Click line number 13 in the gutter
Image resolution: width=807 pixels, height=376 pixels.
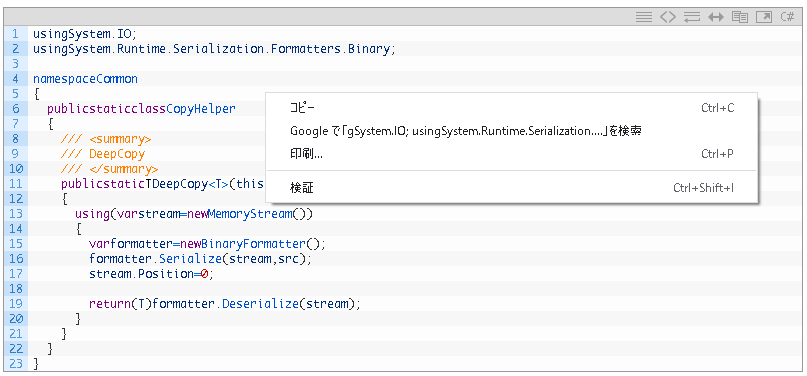(16, 214)
